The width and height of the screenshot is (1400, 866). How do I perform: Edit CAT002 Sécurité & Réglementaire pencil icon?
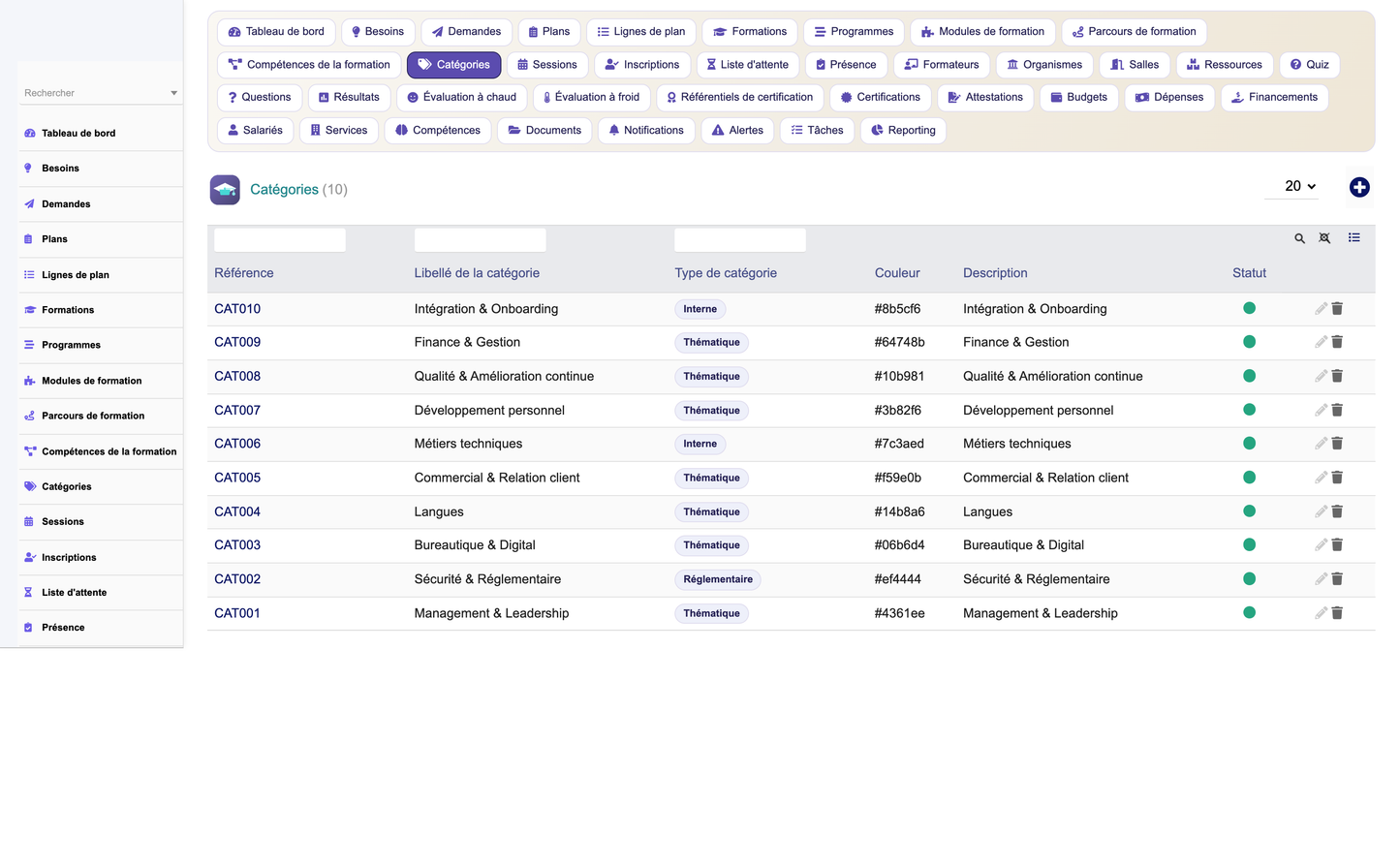point(1321,578)
